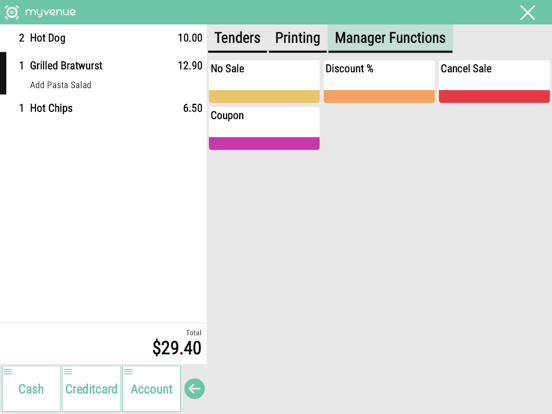This screenshot has height=414, width=552.
Task: Switch to the Tenders tab
Action: (x=237, y=38)
